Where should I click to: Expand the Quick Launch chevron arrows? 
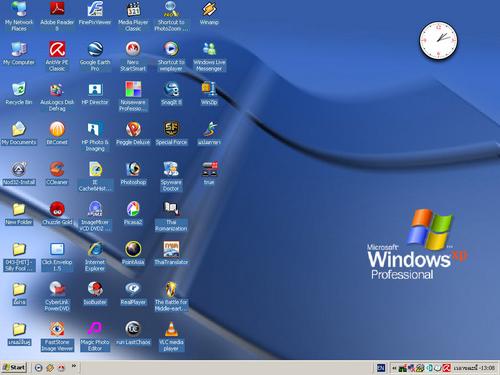(x=74, y=366)
